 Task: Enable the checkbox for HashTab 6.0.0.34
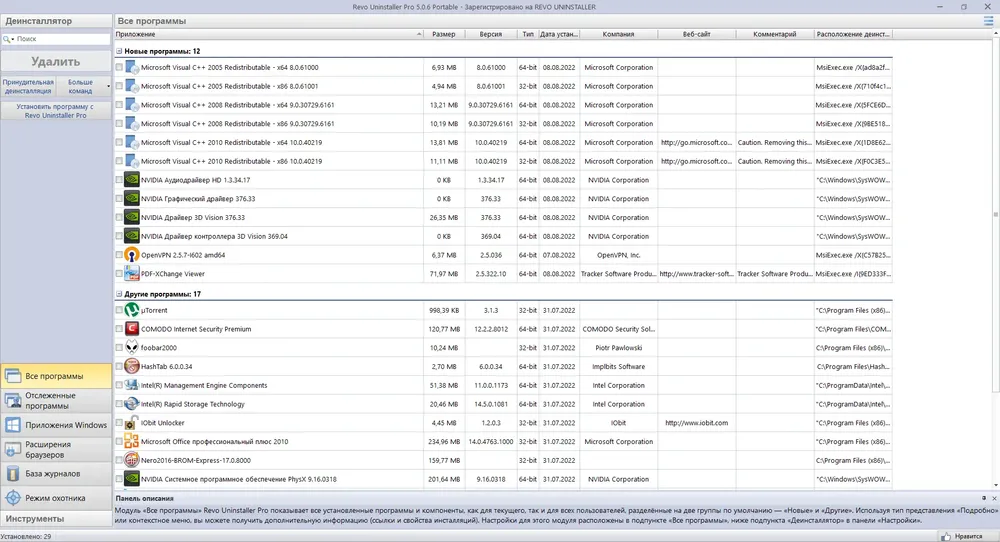(119, 367)
